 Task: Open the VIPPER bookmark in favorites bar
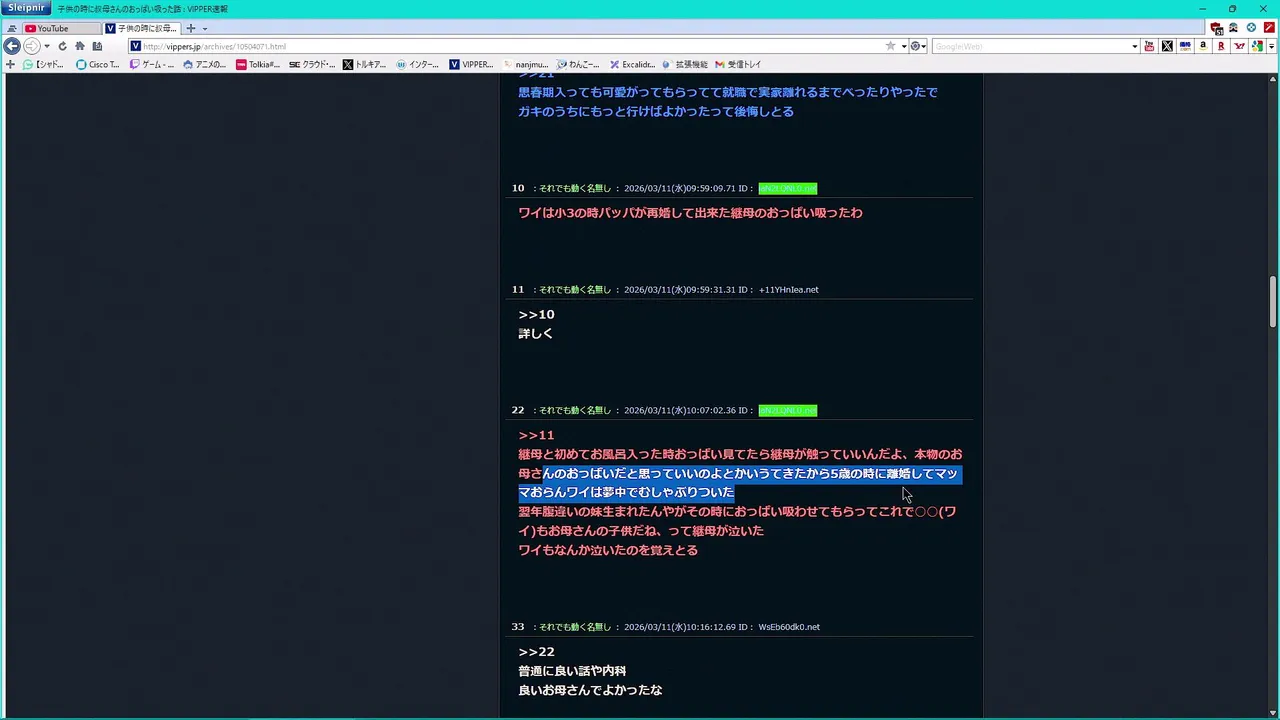471,64
